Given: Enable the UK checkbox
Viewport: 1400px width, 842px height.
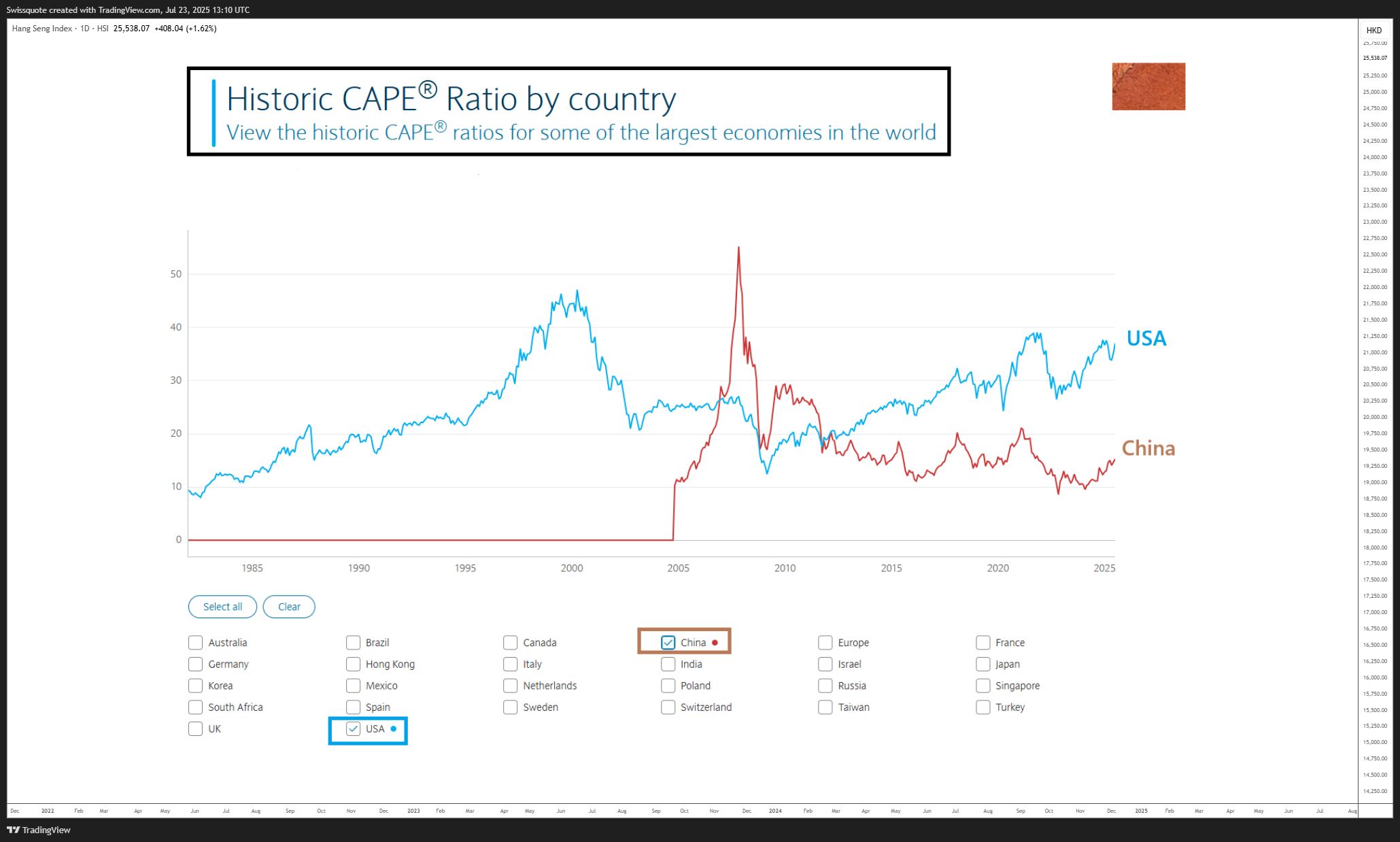Looking at the screenshot, I should coord(195,729).
